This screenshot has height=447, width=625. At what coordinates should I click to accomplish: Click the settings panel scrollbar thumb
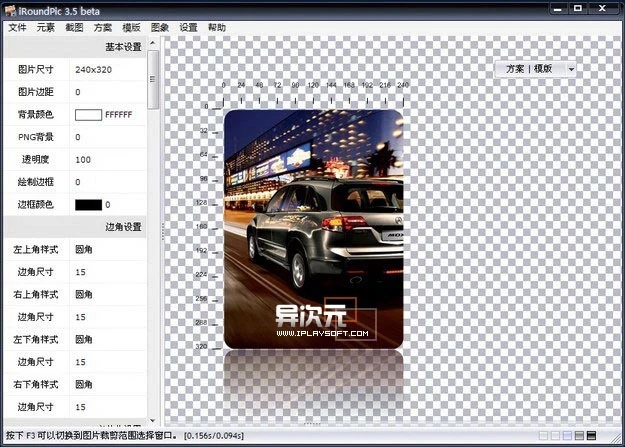153,79
